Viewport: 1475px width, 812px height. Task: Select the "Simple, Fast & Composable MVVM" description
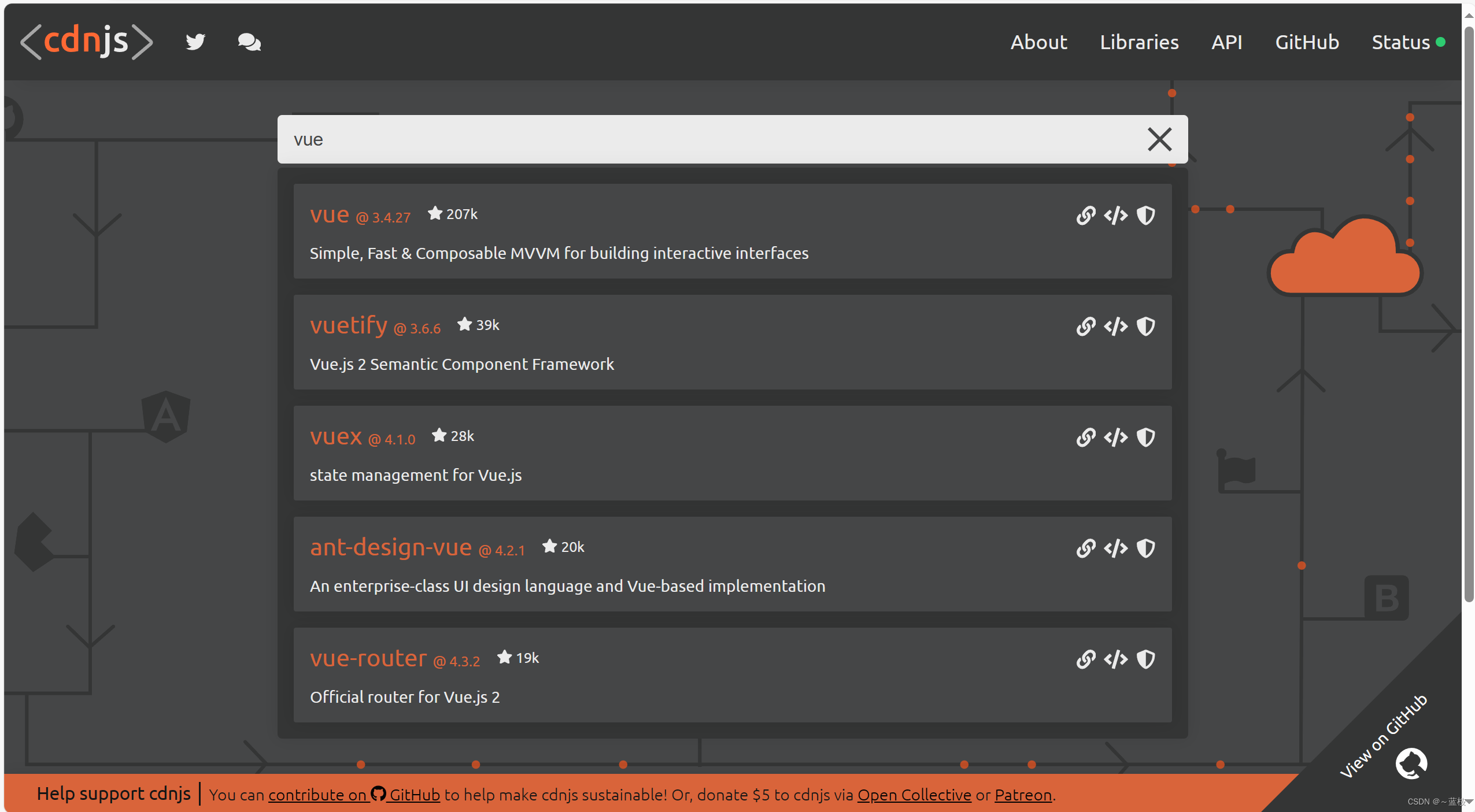pos(559,253)
